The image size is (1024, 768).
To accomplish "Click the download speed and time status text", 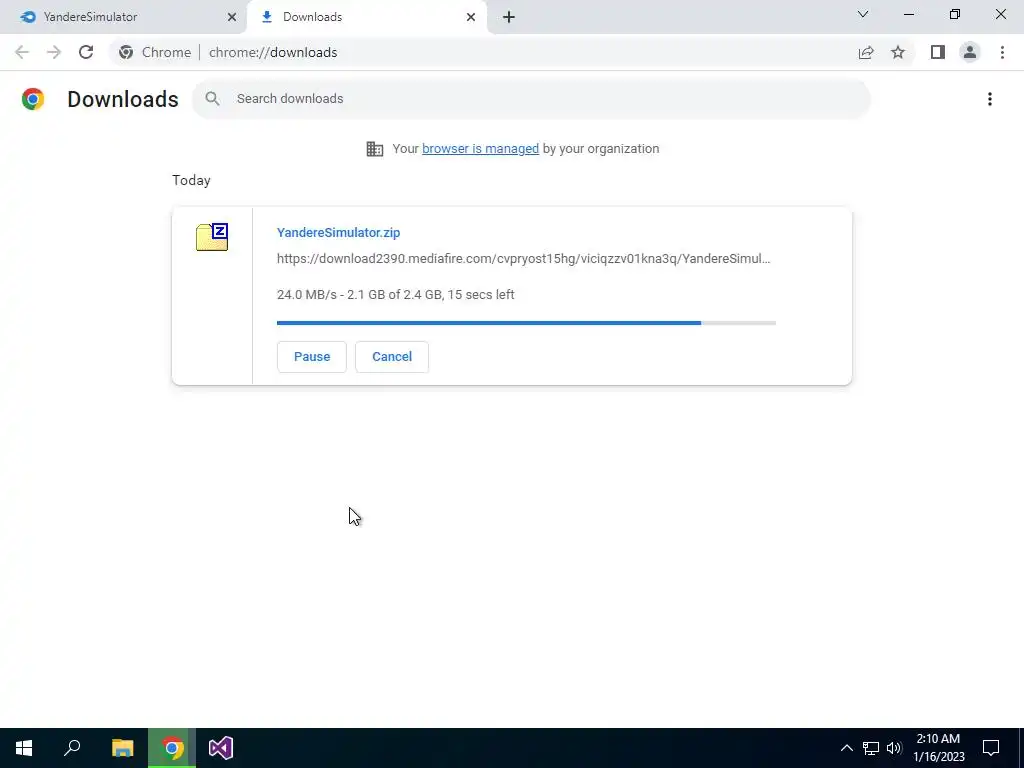I will [x=396, y=295].
